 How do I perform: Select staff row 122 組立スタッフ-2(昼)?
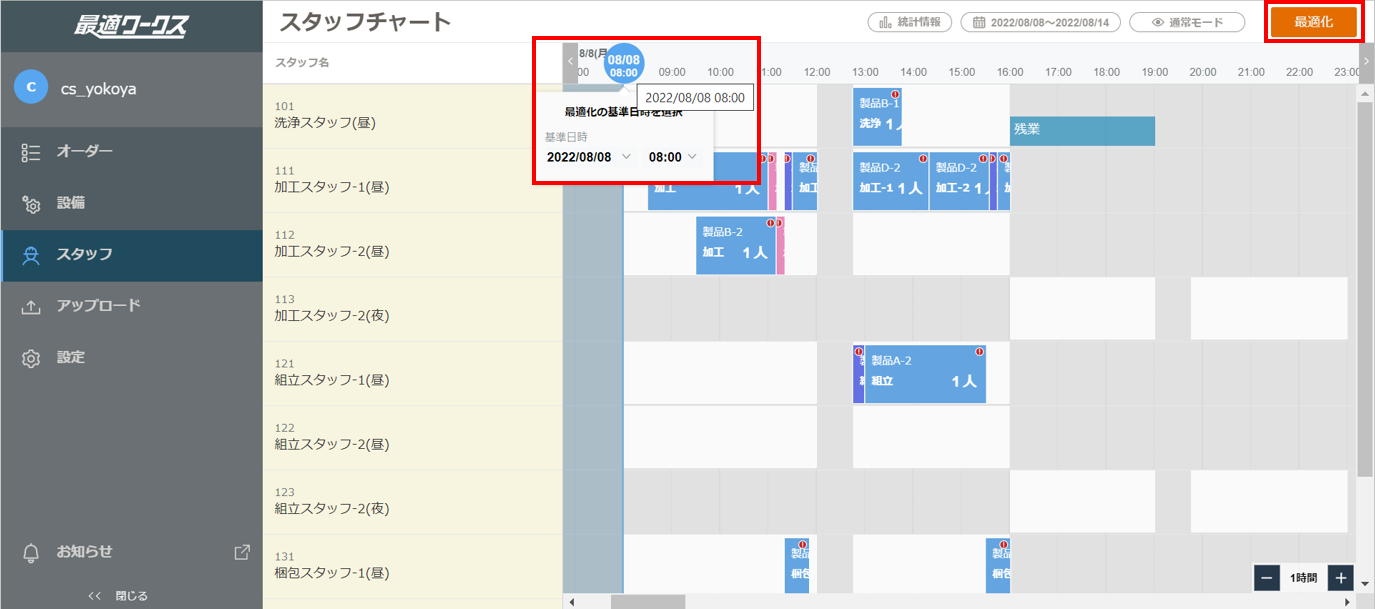click(413, 437)
